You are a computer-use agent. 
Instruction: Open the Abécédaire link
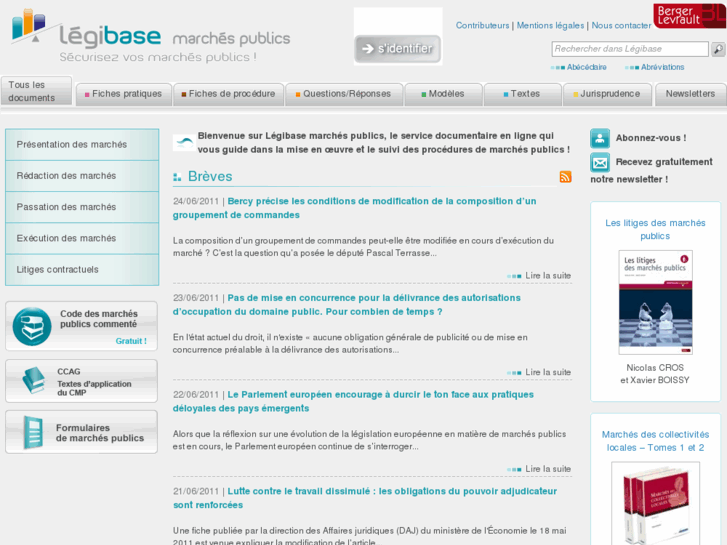pyautogui.click(x=587, y=67)
